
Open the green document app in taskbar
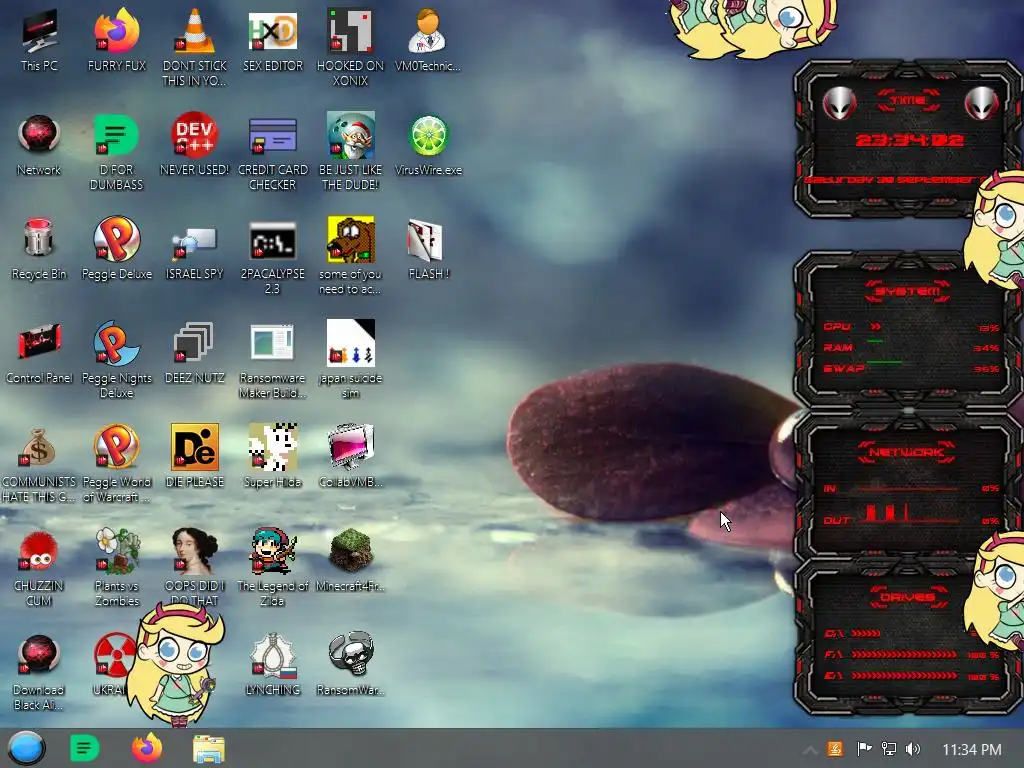[85, 748]
